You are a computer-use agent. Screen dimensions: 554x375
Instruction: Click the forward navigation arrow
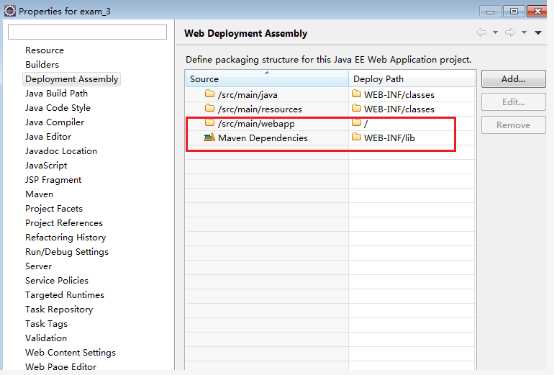pos(509,33)
